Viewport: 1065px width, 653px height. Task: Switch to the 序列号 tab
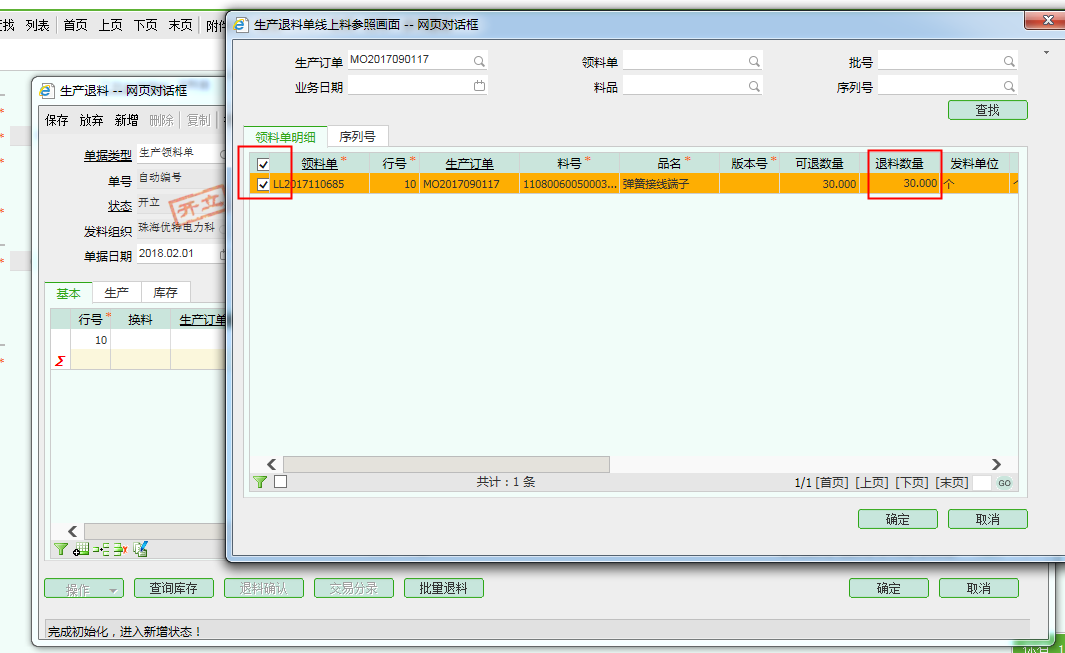(357, 137)
